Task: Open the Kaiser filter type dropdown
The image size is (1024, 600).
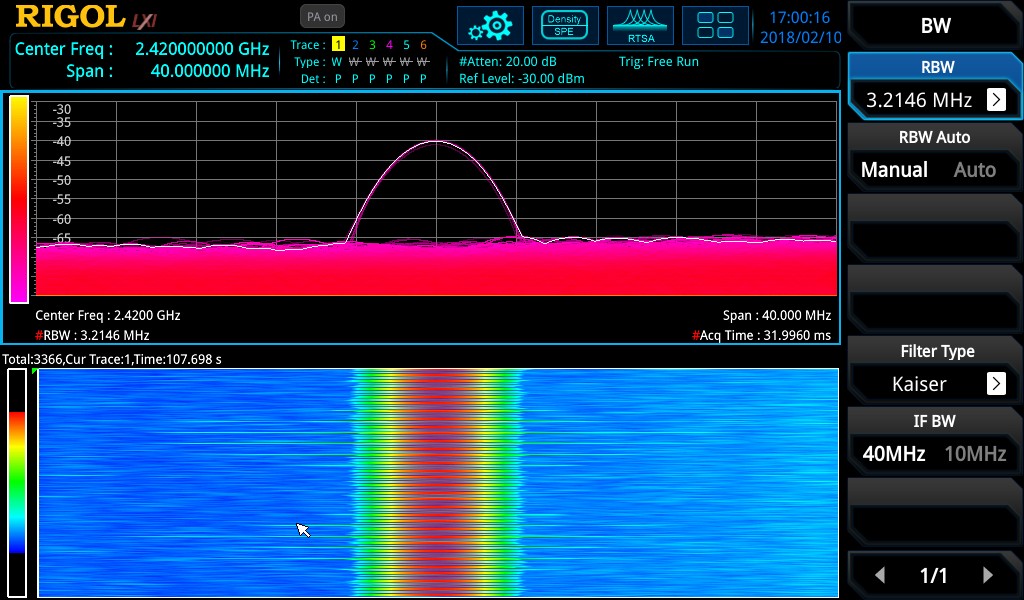Action: pos(996,383)
